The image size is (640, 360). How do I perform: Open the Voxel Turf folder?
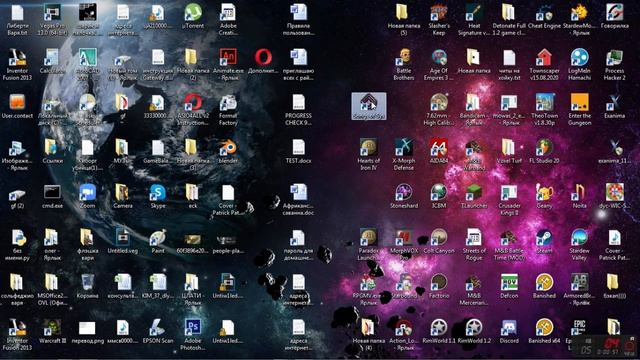coord(509,151)
